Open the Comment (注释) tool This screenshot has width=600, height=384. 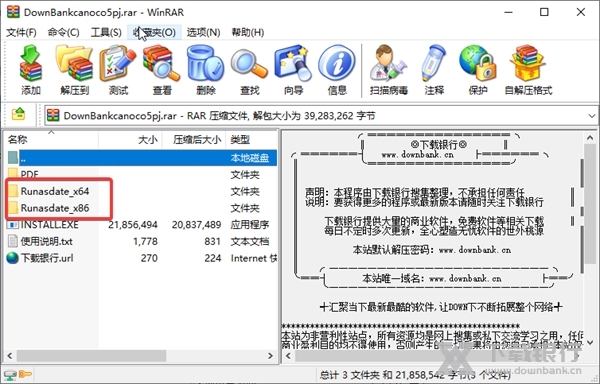coord(434,63)
